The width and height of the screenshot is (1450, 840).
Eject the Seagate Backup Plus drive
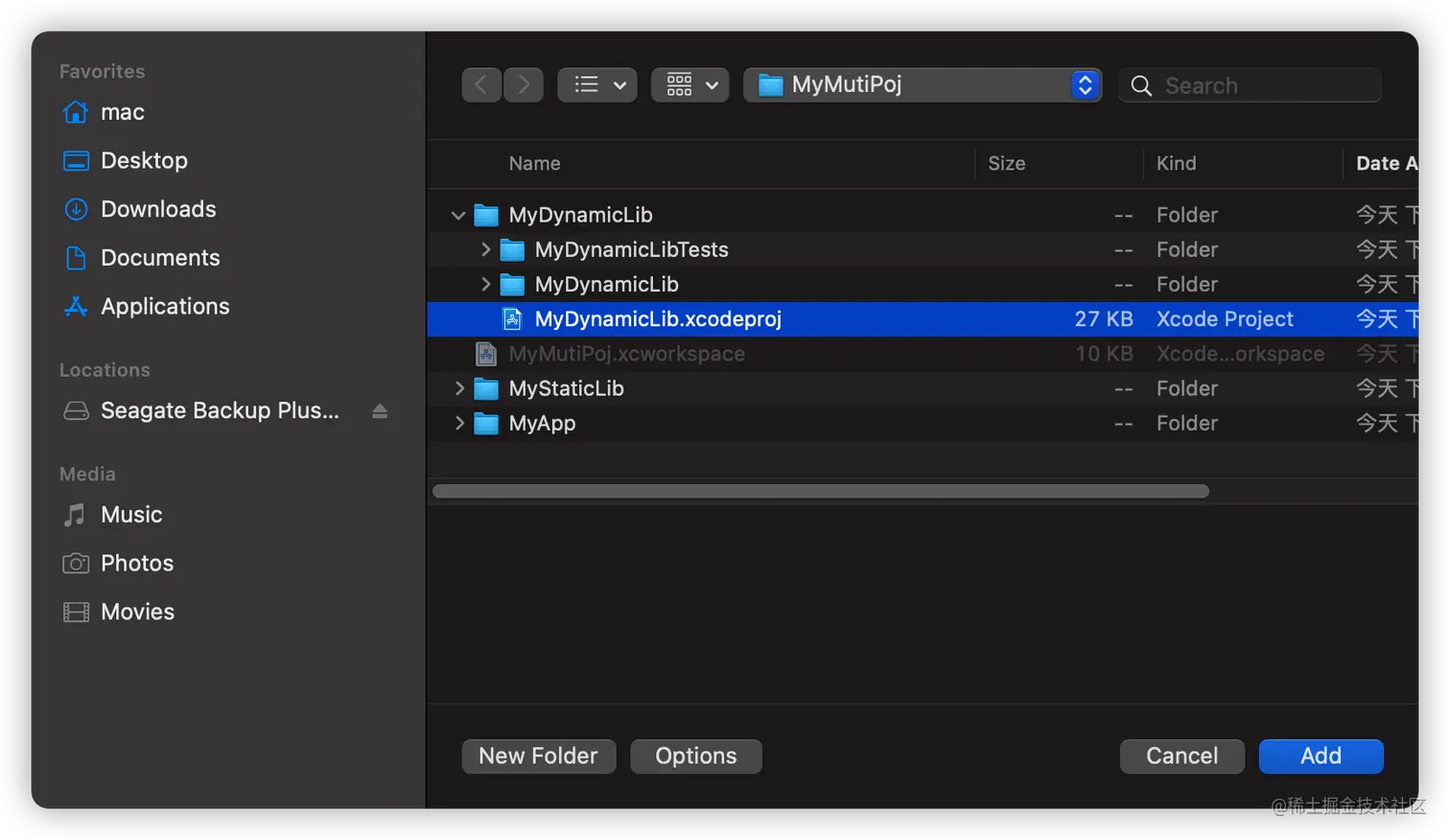pyautogui.click(x=380, y=411)
